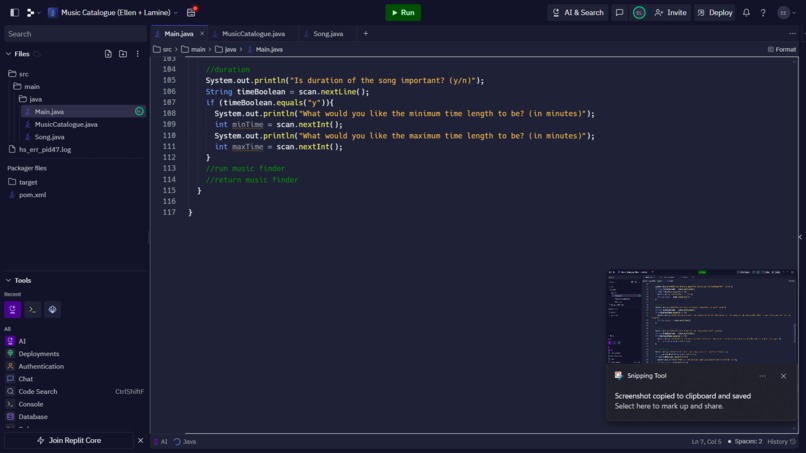Invite collaborators to the repl
The width and height of the screenshot is (806, 453).
pyautogui.click(x=670, y=12)
